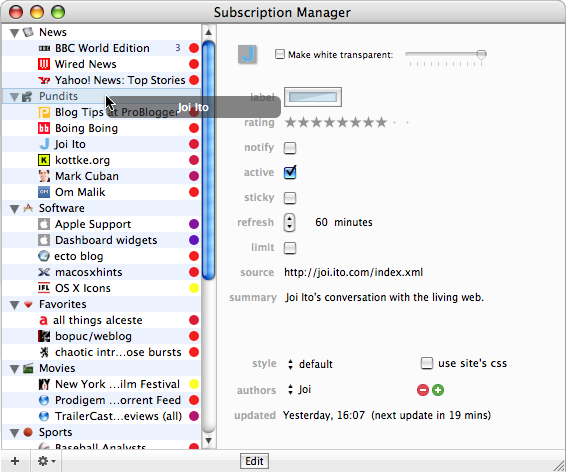This screenshot has height=472, width=566.
Task: Click the scrollbar down arrow
Action: [x=209, y=441]
